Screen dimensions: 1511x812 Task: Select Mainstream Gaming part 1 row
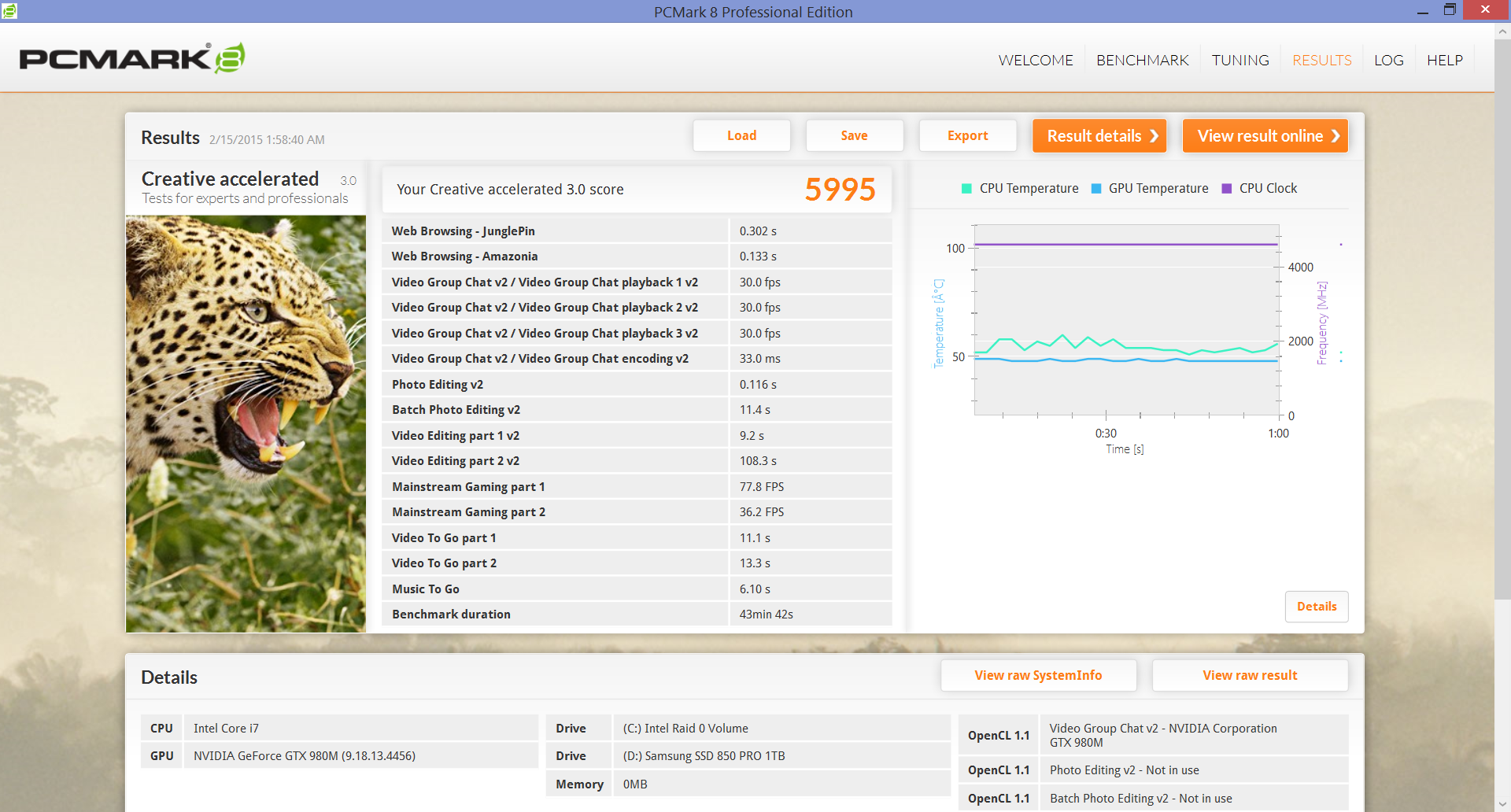point(637,486)
